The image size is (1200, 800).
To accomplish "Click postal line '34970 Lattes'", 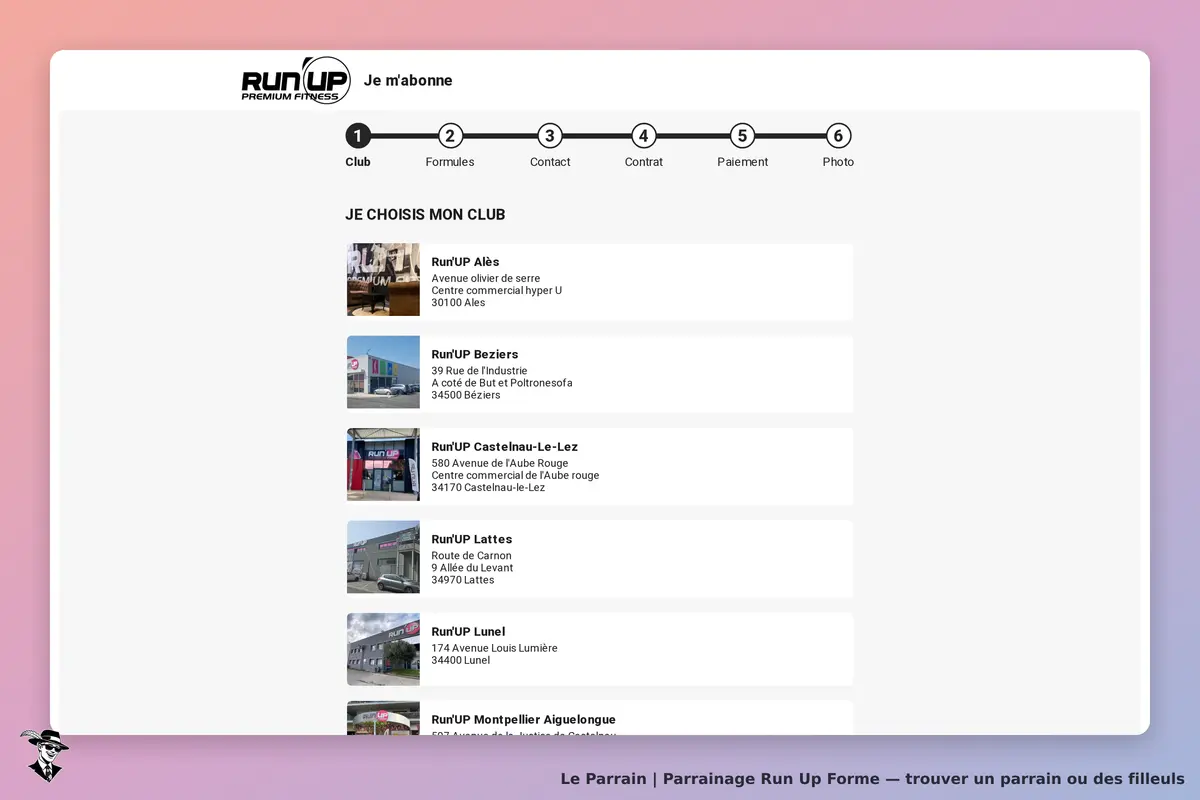I will tap(463, 580).
